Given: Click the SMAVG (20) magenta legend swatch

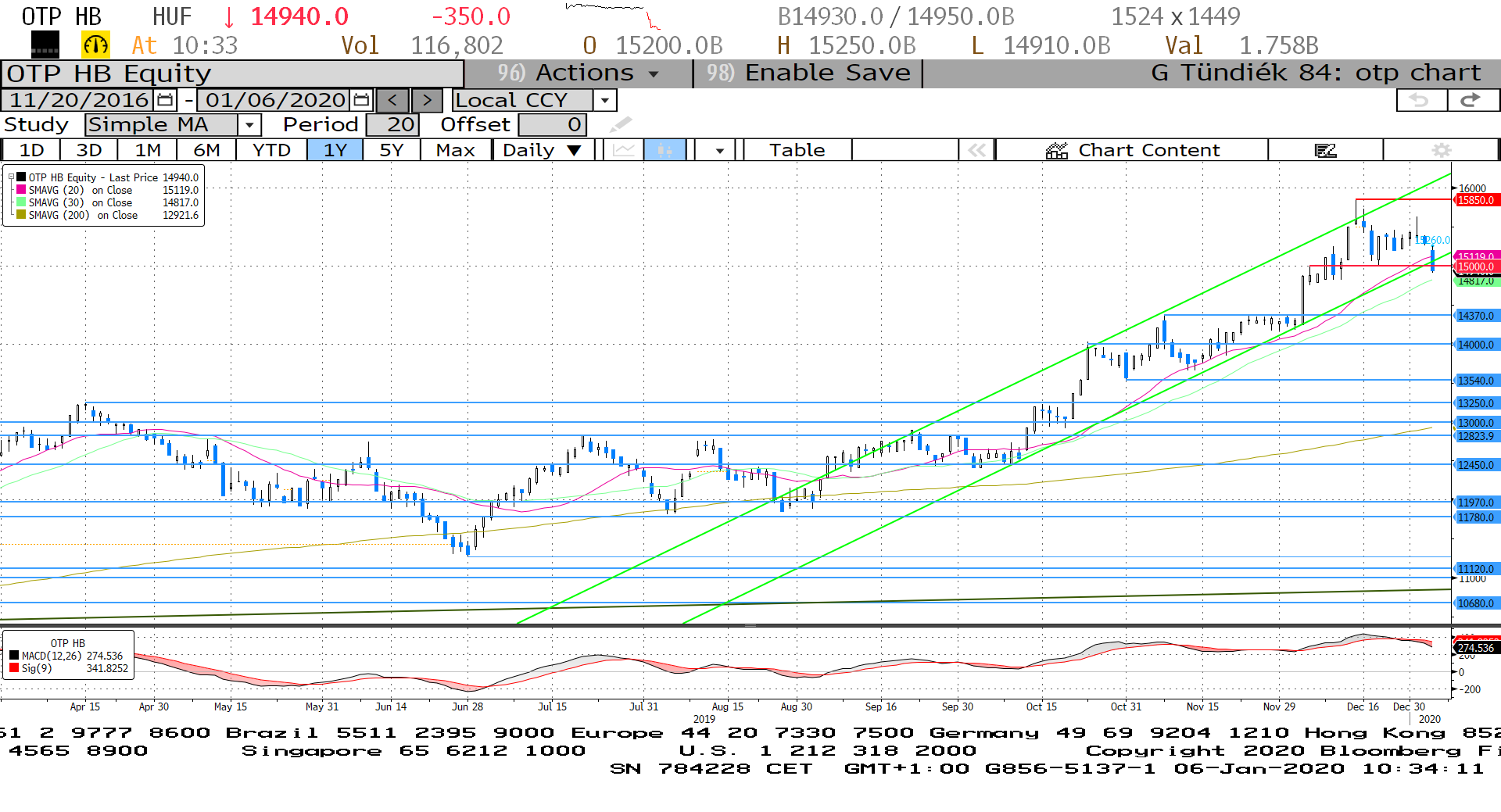Looking at the screenshot, I should pos(21,190).
